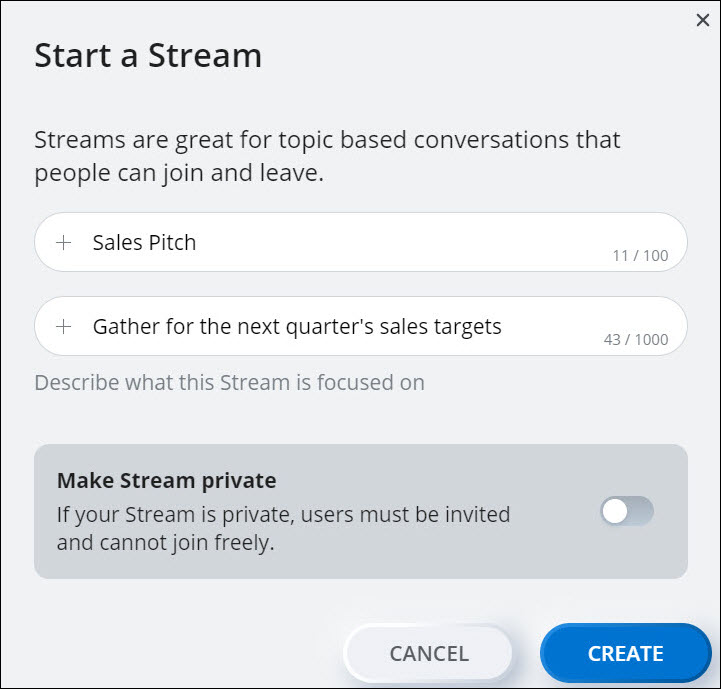Click the word "Sales" in the name field
Image resolution: width=721 pixels, height=689 pixels.
click(x=116, y=242)
